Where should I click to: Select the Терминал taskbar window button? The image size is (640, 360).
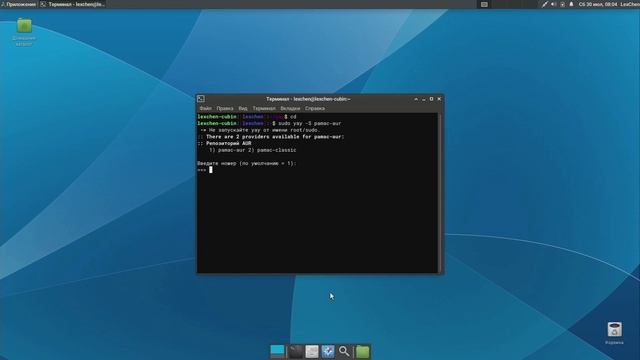pos(73,4)
